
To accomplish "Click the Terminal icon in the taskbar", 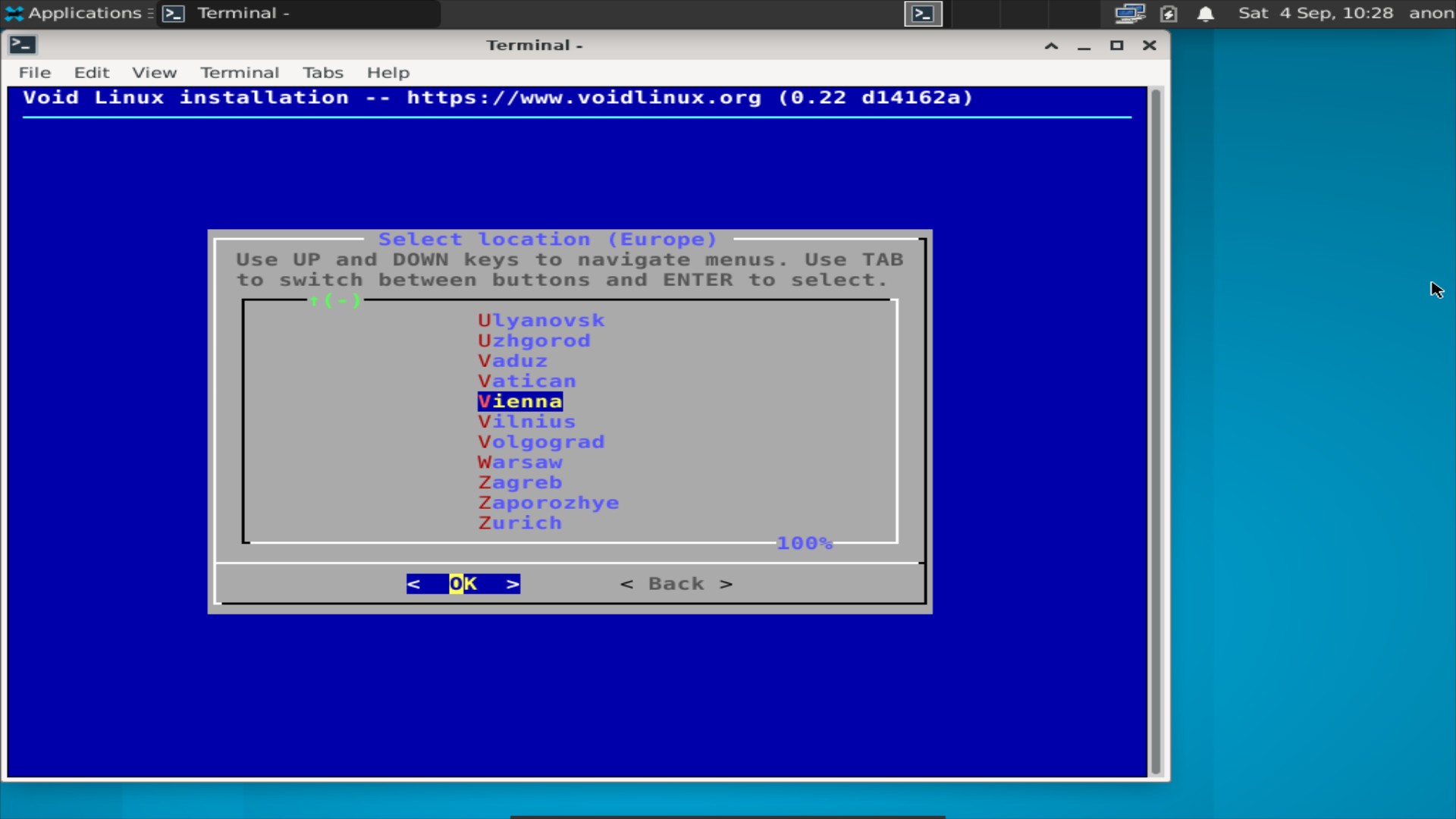I will (x=173, y=13).
